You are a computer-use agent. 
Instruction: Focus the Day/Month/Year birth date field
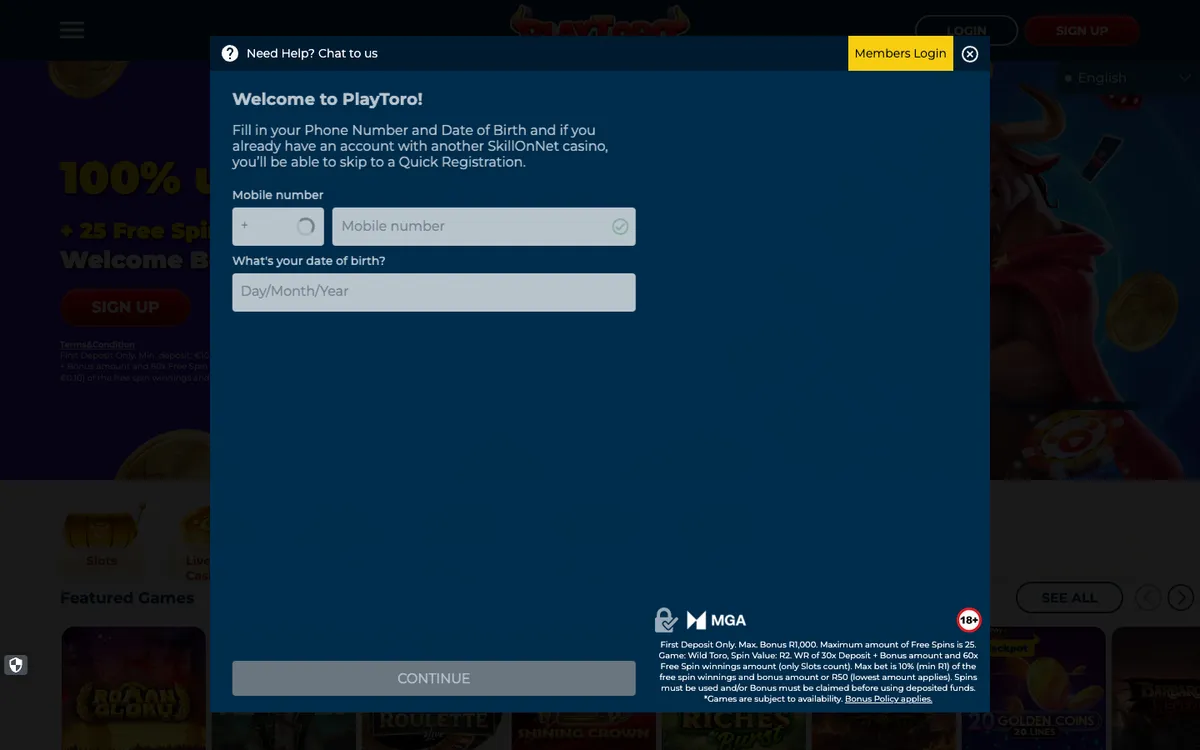[434, 292]
